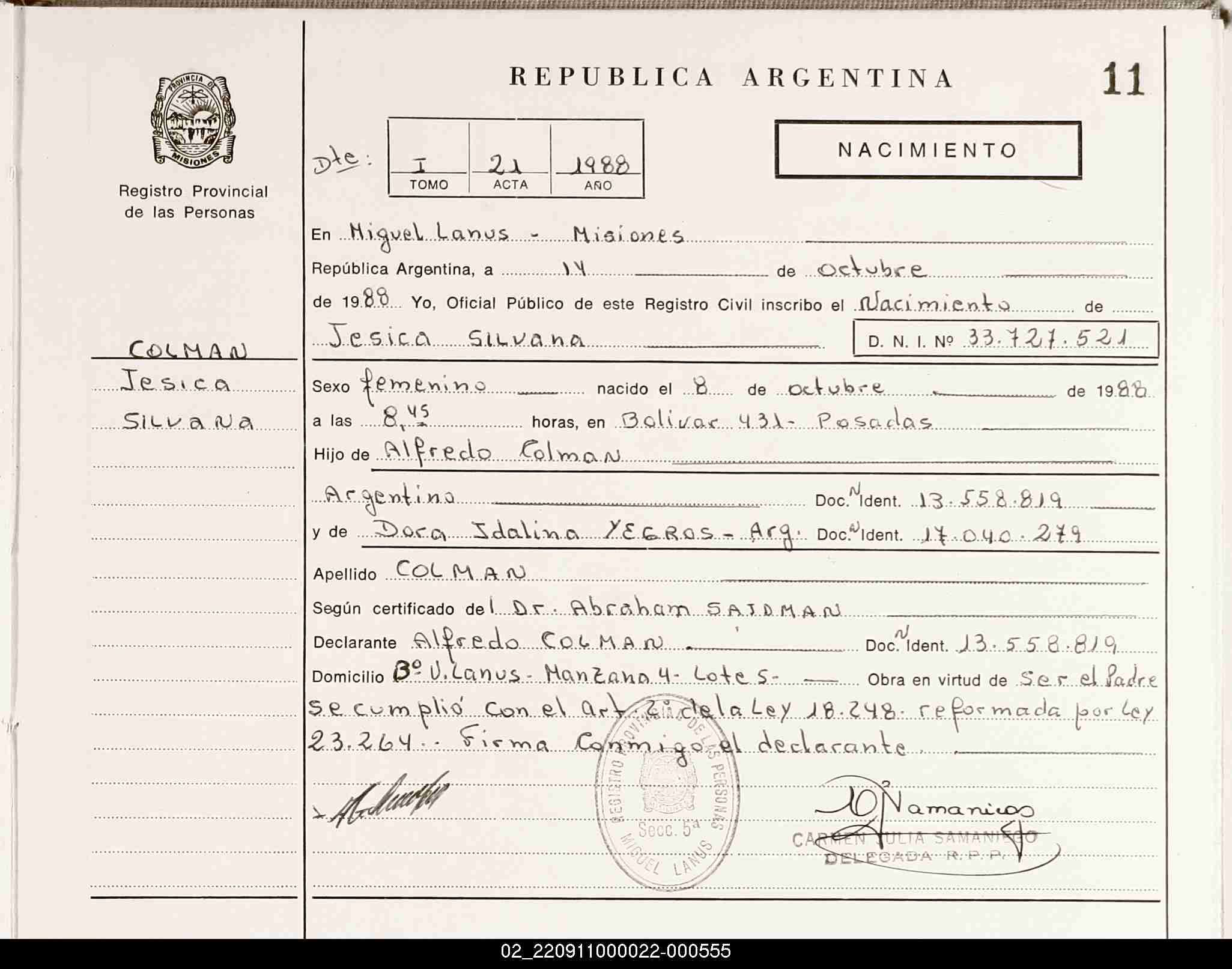Viewport: 1232px width, 969px height.
Task: Click the Declarante name "Alfredo COLMAN"
Action: pos(539,641)
